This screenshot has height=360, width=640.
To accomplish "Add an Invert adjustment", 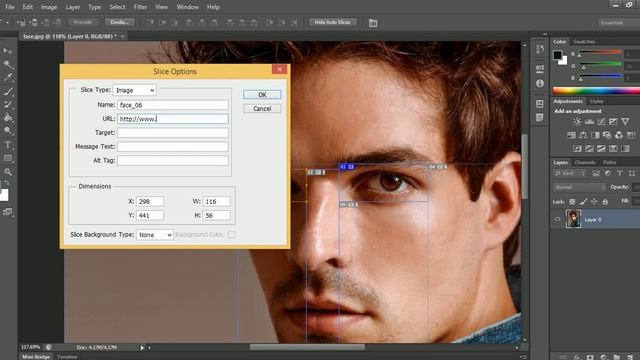I will click(577, 149).
